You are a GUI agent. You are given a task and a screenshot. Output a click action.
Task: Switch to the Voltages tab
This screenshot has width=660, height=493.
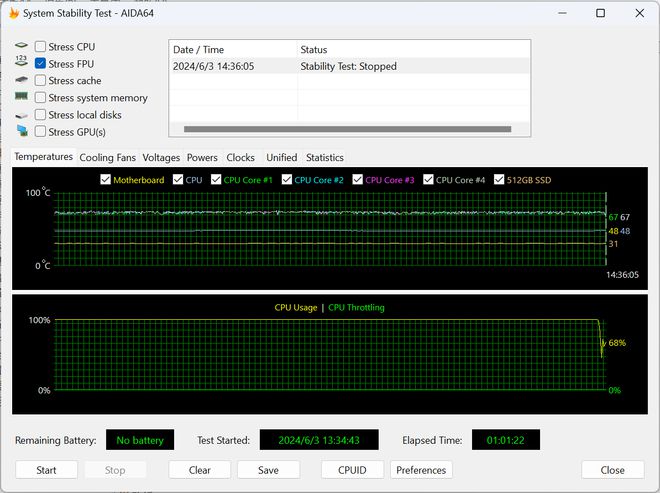161,157
